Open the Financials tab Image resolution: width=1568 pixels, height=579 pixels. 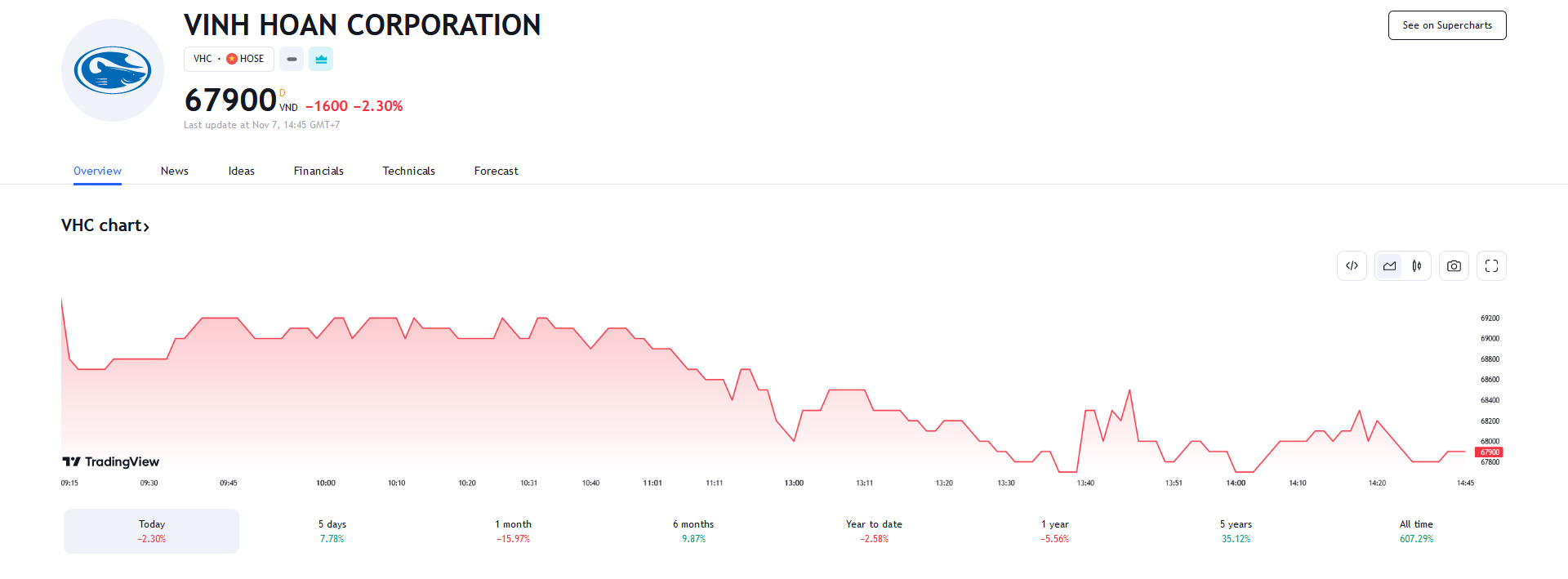tap(318, 171)
